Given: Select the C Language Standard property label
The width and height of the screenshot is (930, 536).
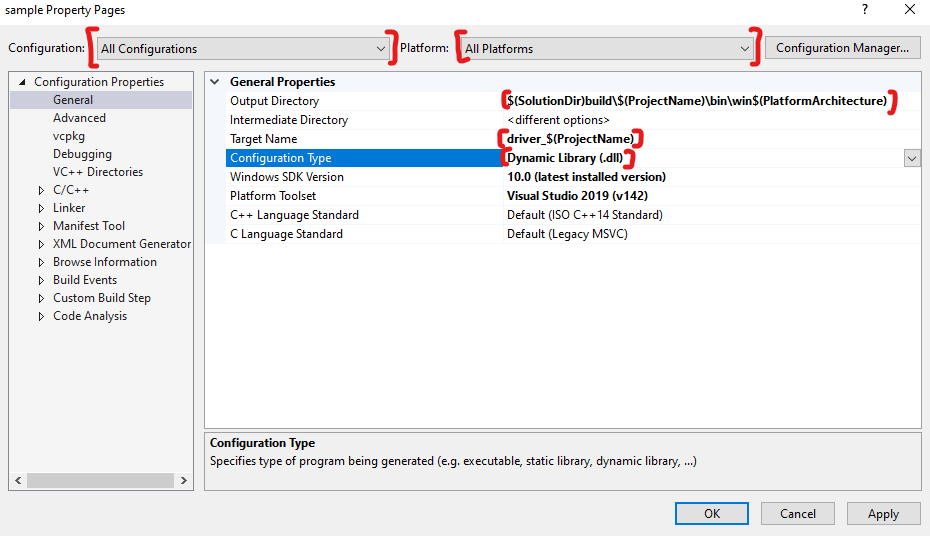Looking at the screenshot, I should pyautogui.click(x=286, y=234).
